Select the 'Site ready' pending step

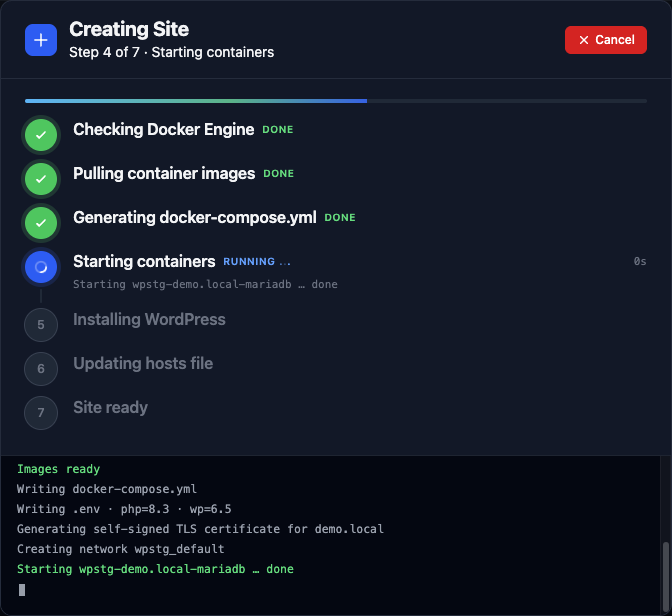click(110, 407)
